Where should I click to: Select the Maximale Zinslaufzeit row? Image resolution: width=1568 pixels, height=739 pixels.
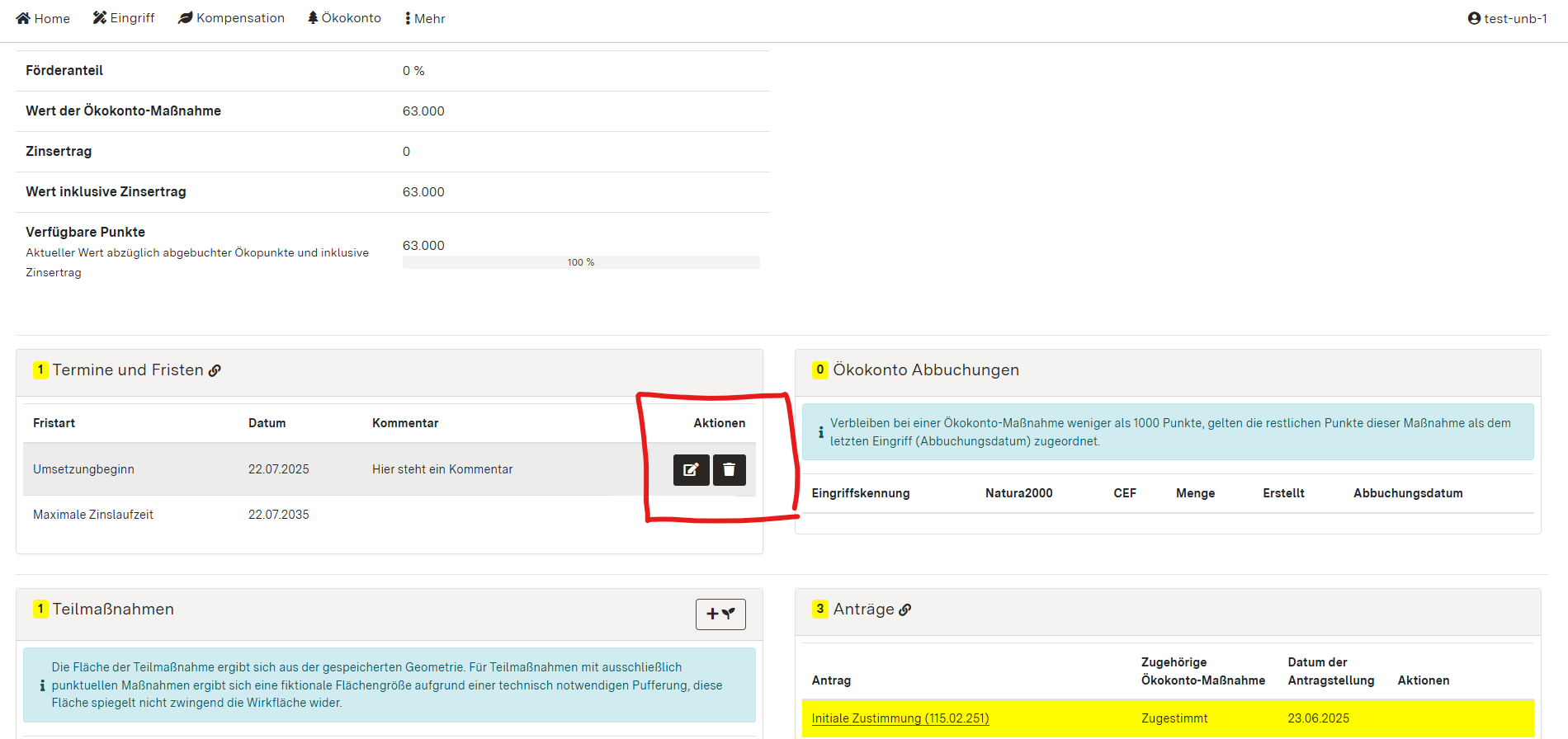click(x=93, y=515)
